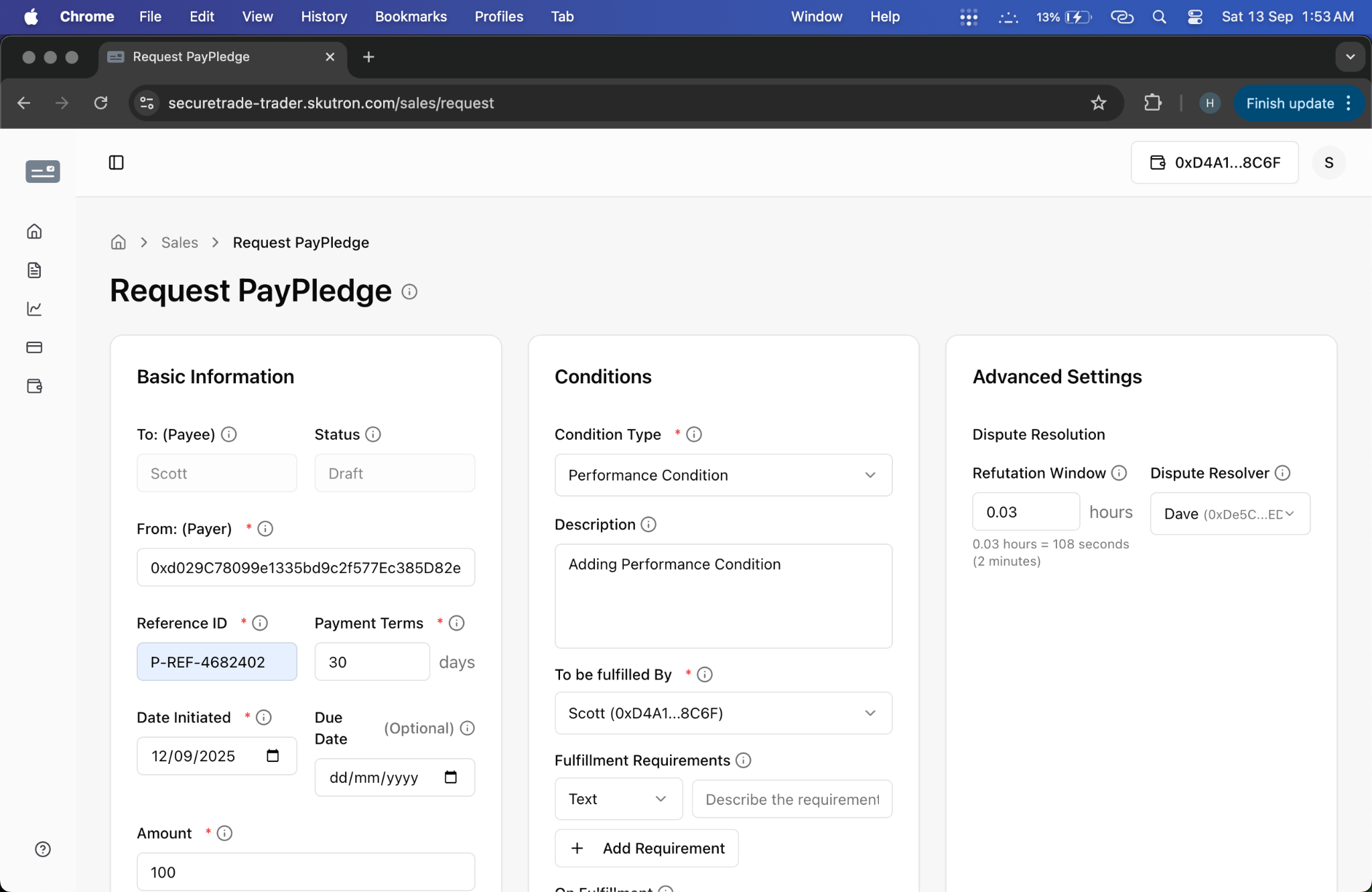
Task: Show info icon for Condition Type
Action: tap(694, 434)
